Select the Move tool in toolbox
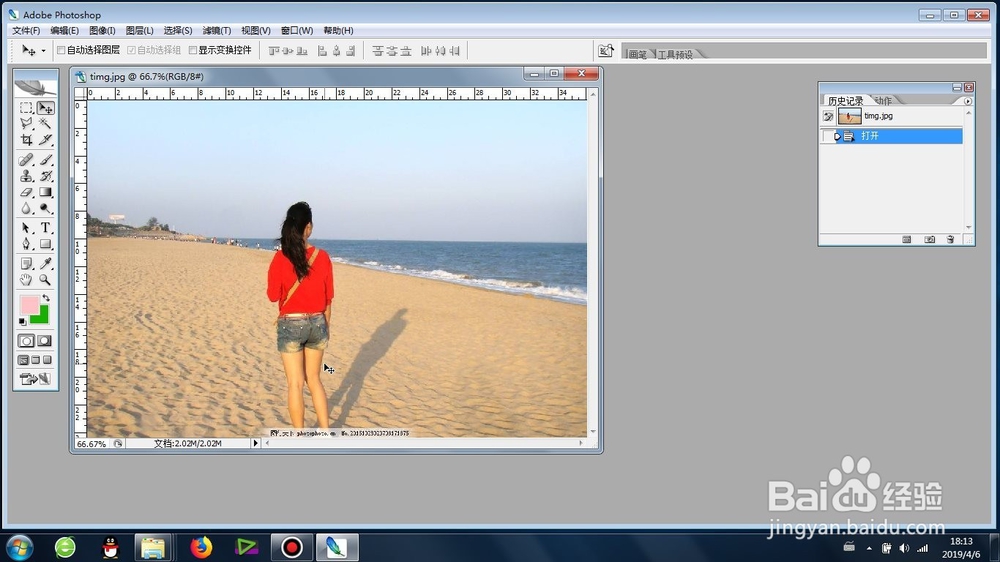 pyautogui.click(x=45, y=108)
